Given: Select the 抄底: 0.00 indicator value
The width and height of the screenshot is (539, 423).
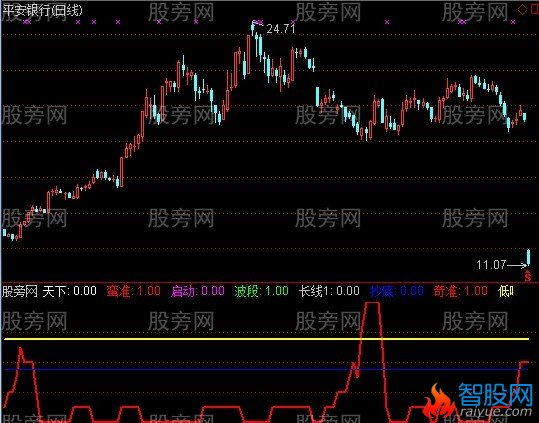Looking at the screenshot, I should tap(397, 291).
